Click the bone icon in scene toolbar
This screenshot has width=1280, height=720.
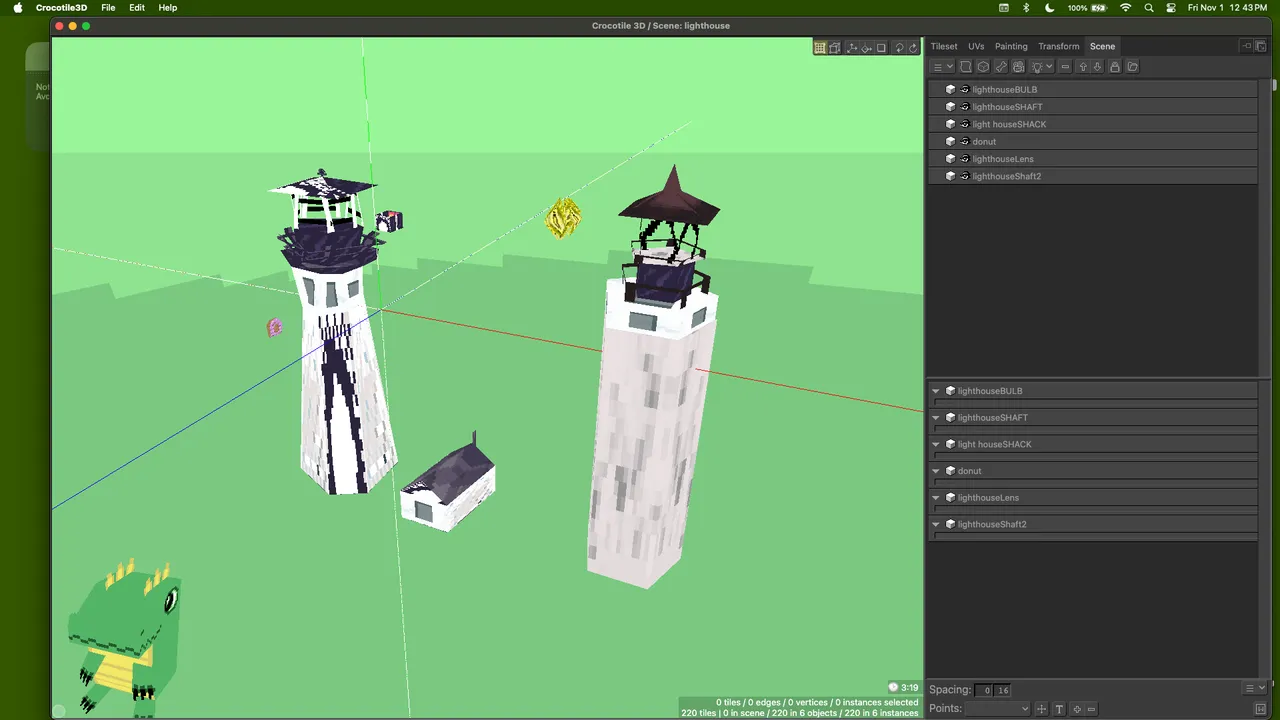(1001, 67)
